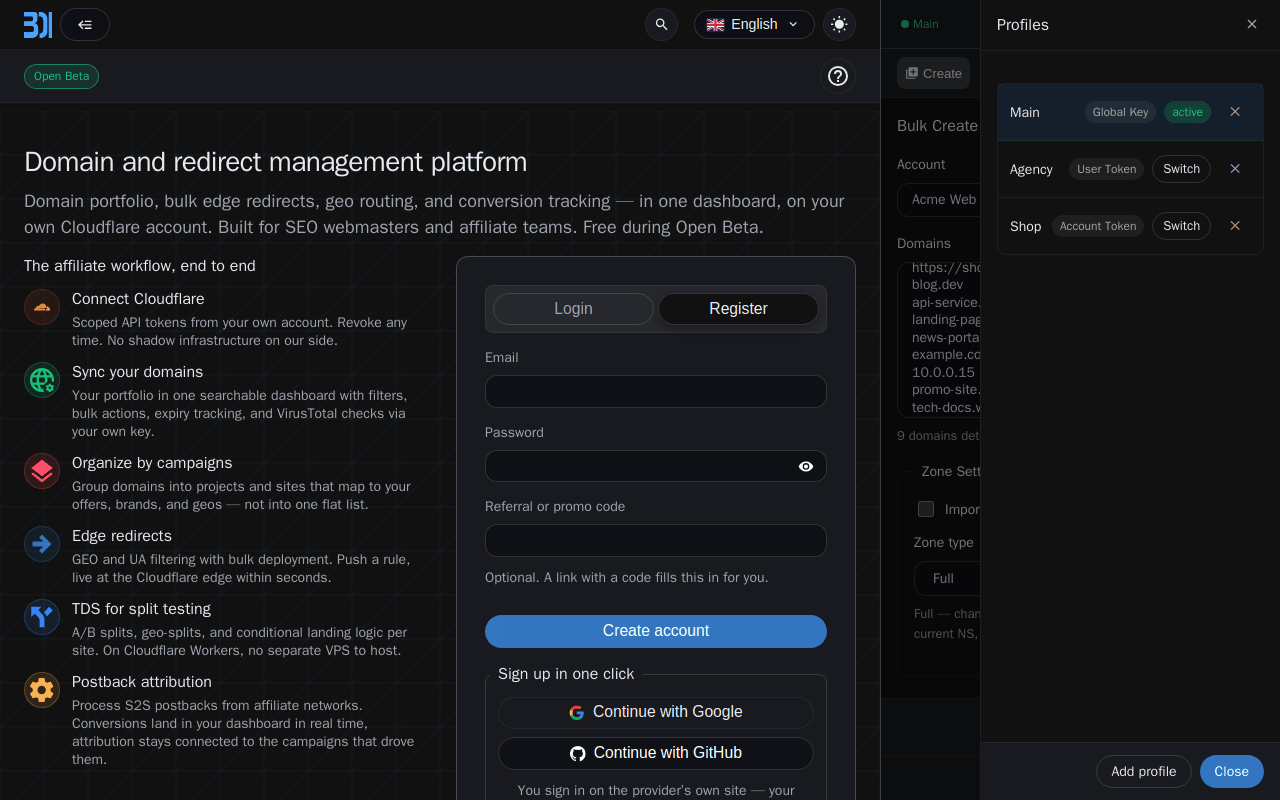Remove the Main profile
The image size is (1280, 800).
click(1235, 112)
